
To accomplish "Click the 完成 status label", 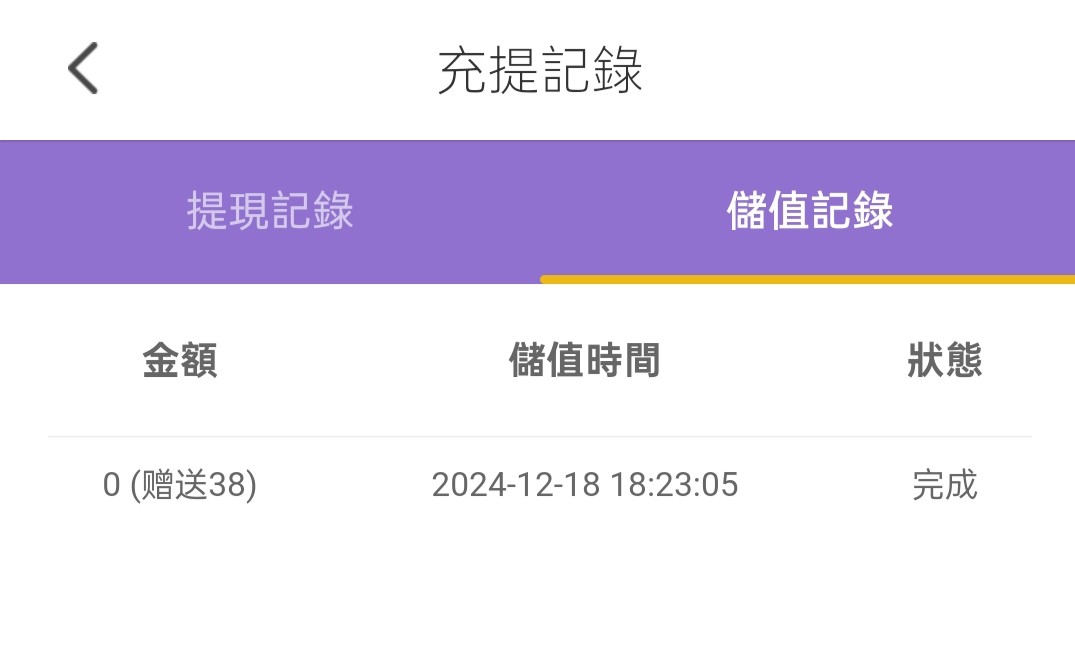I will [944, 486].
